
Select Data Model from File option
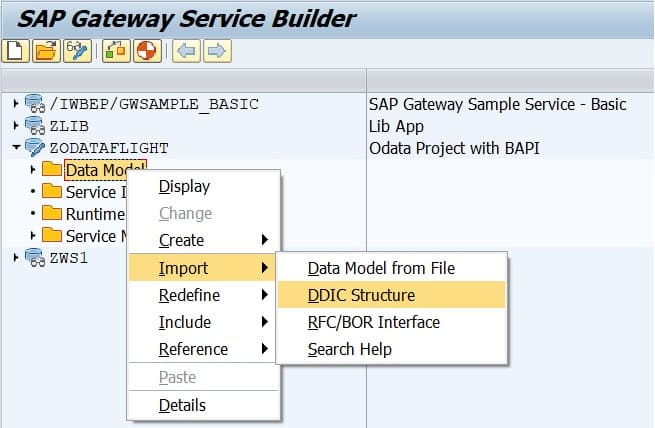pos(381,268)
